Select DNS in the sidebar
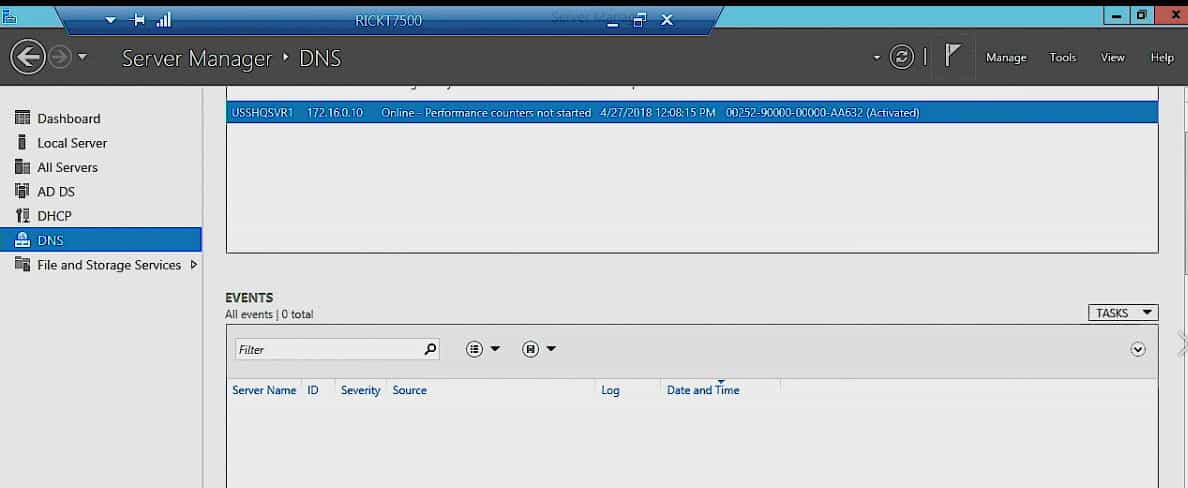This screenshot has height=488, width=1188. [102, 240]
